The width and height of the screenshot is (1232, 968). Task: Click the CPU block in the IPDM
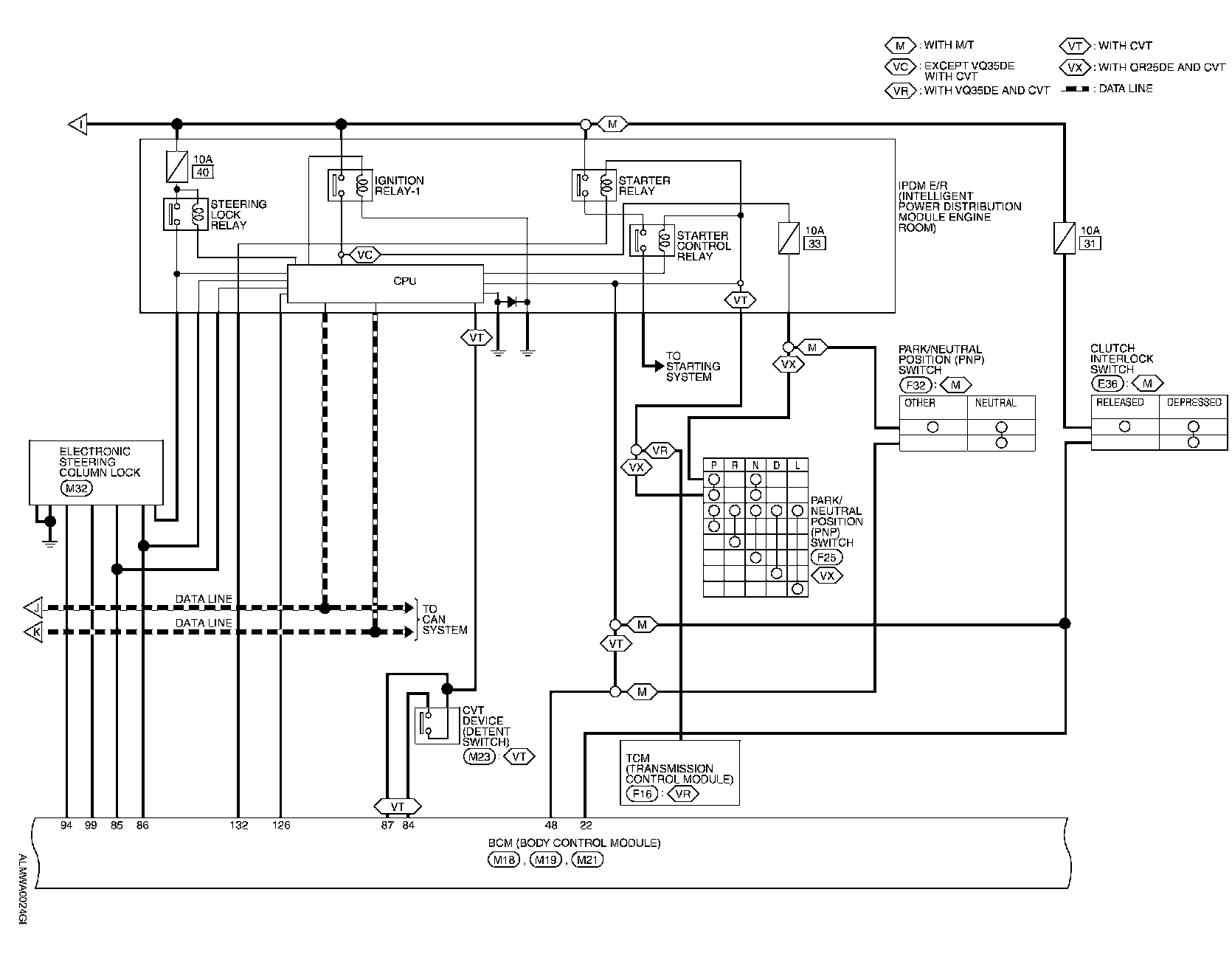(x=384, y=283)
